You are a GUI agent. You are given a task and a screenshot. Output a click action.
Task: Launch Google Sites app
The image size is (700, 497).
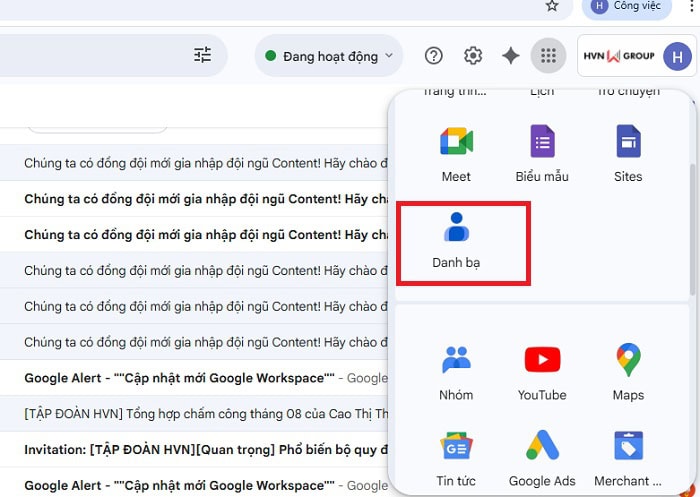[628, 152]
